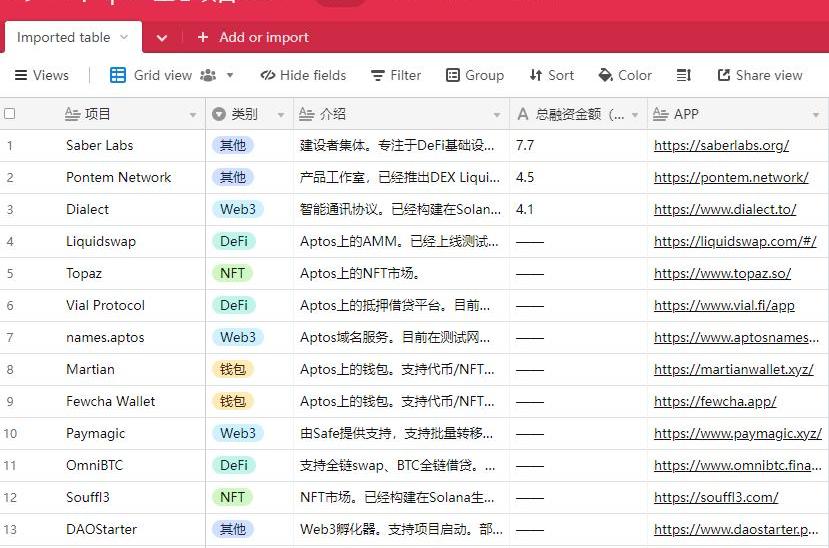Open the martianwallet.xyz link

[733, 369]
